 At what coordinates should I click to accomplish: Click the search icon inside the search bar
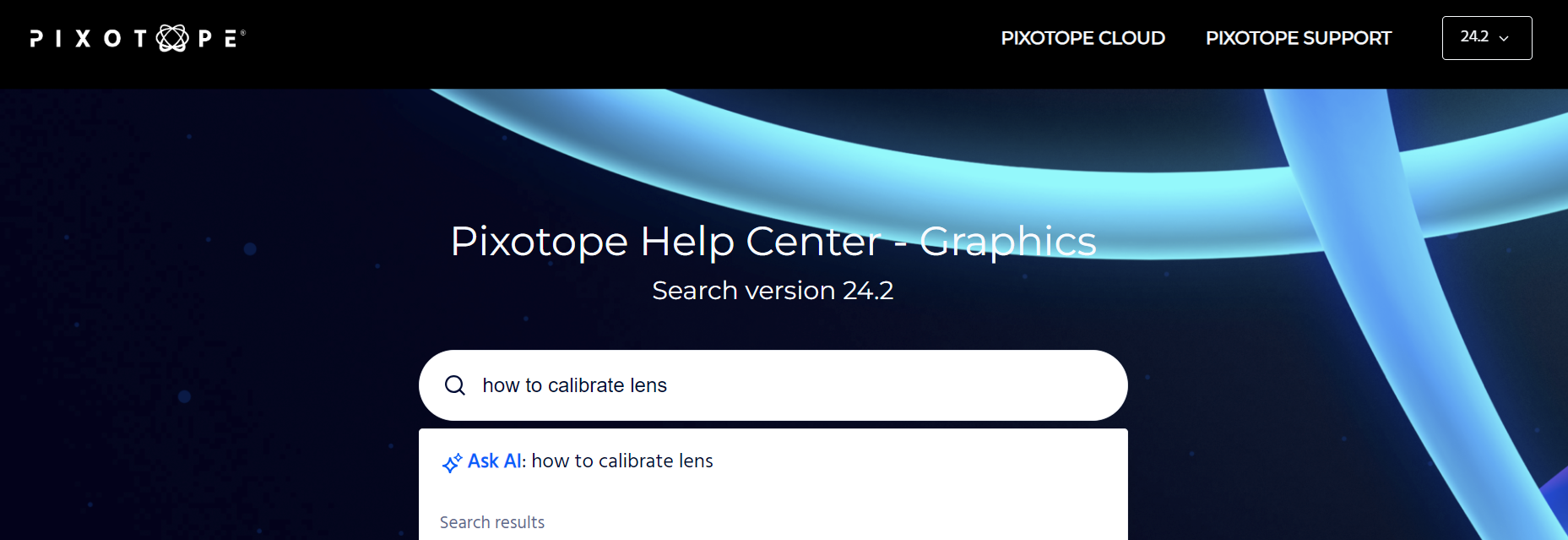(455, 385)
